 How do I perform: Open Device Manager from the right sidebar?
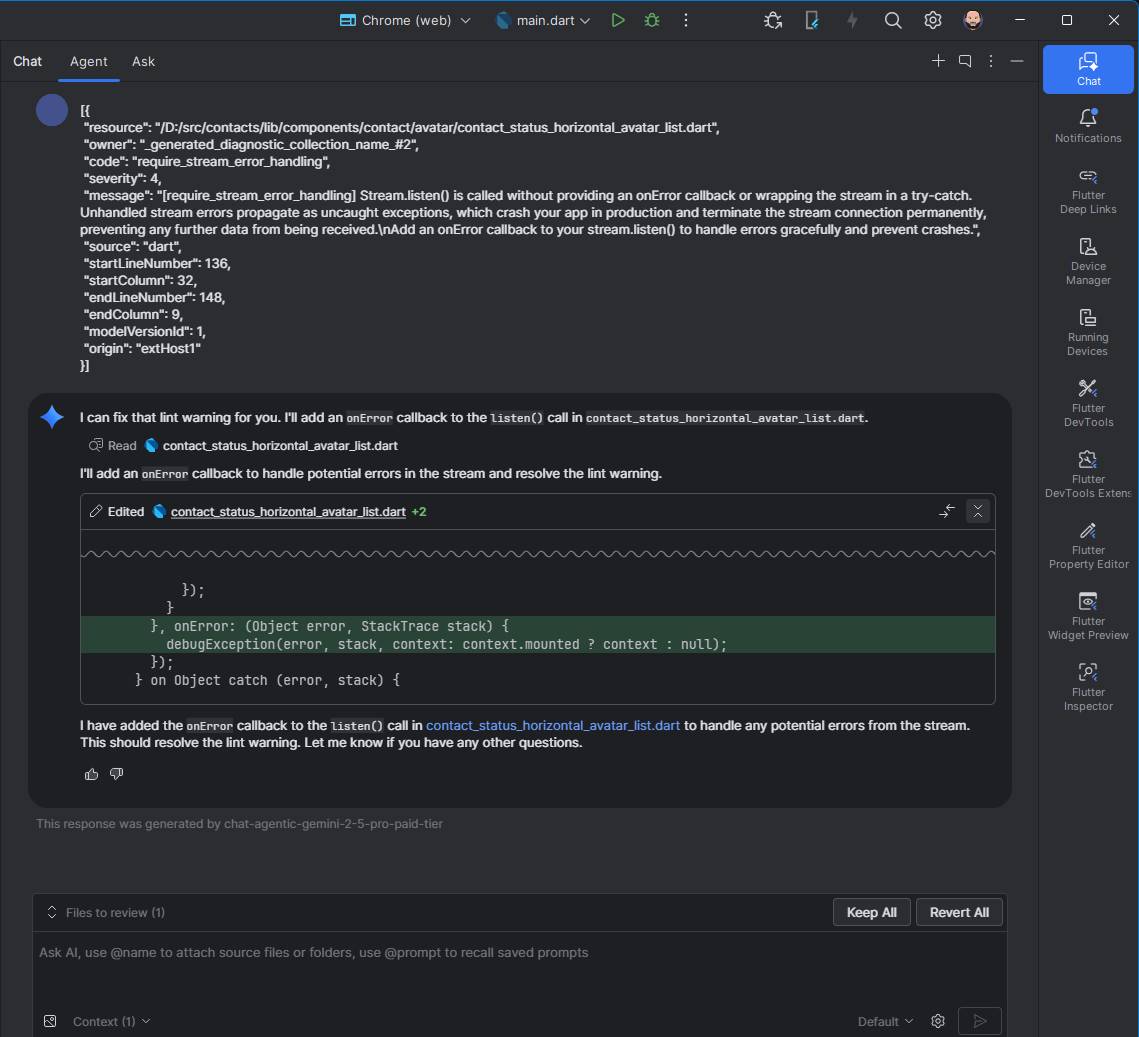point(1087,260)
